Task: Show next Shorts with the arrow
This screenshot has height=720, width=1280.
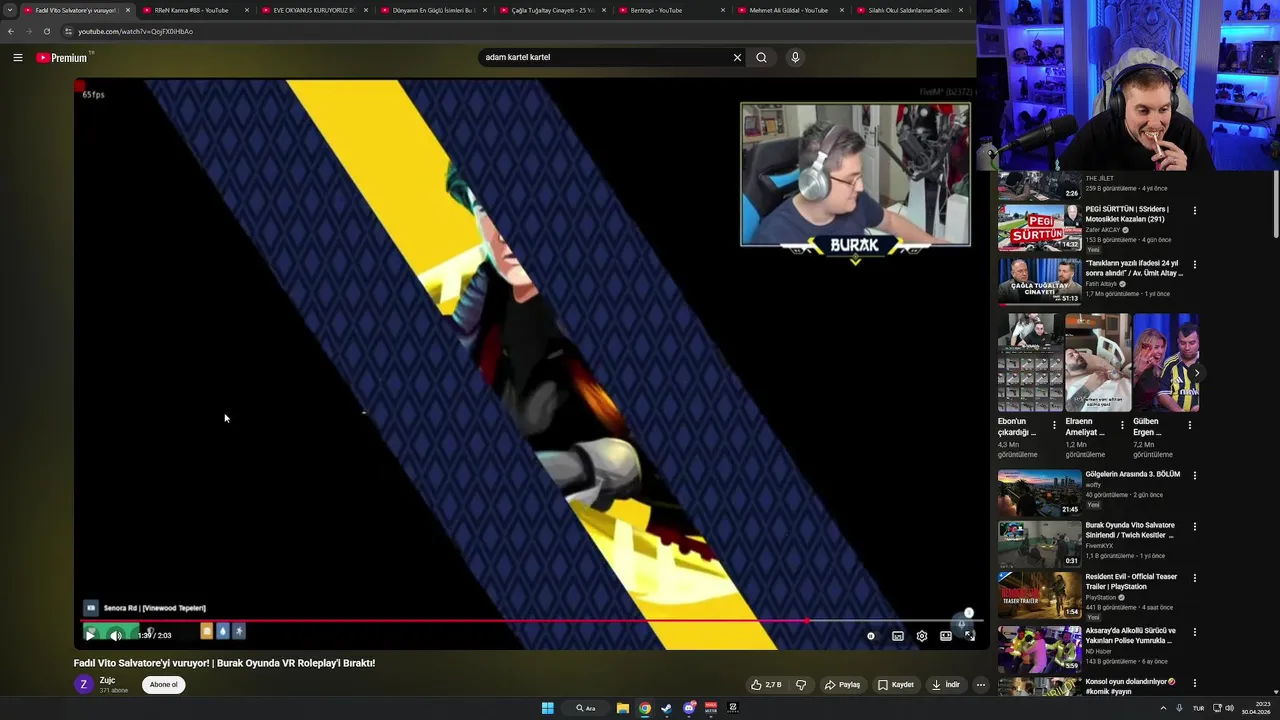Action: pyautogui.click(x=1196, y=373)
